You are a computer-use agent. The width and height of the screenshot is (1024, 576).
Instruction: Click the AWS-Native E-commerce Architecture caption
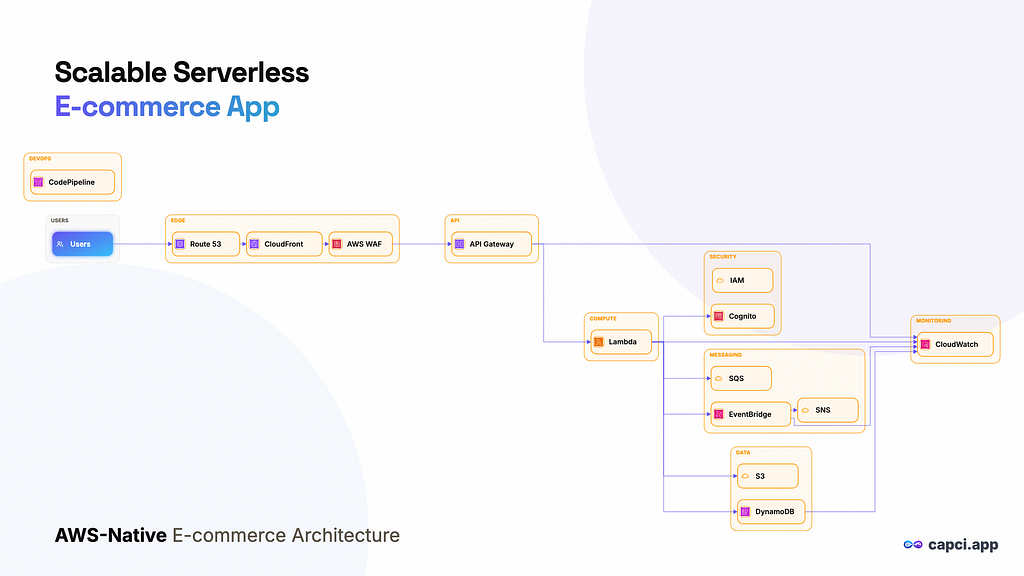(227, 536)
